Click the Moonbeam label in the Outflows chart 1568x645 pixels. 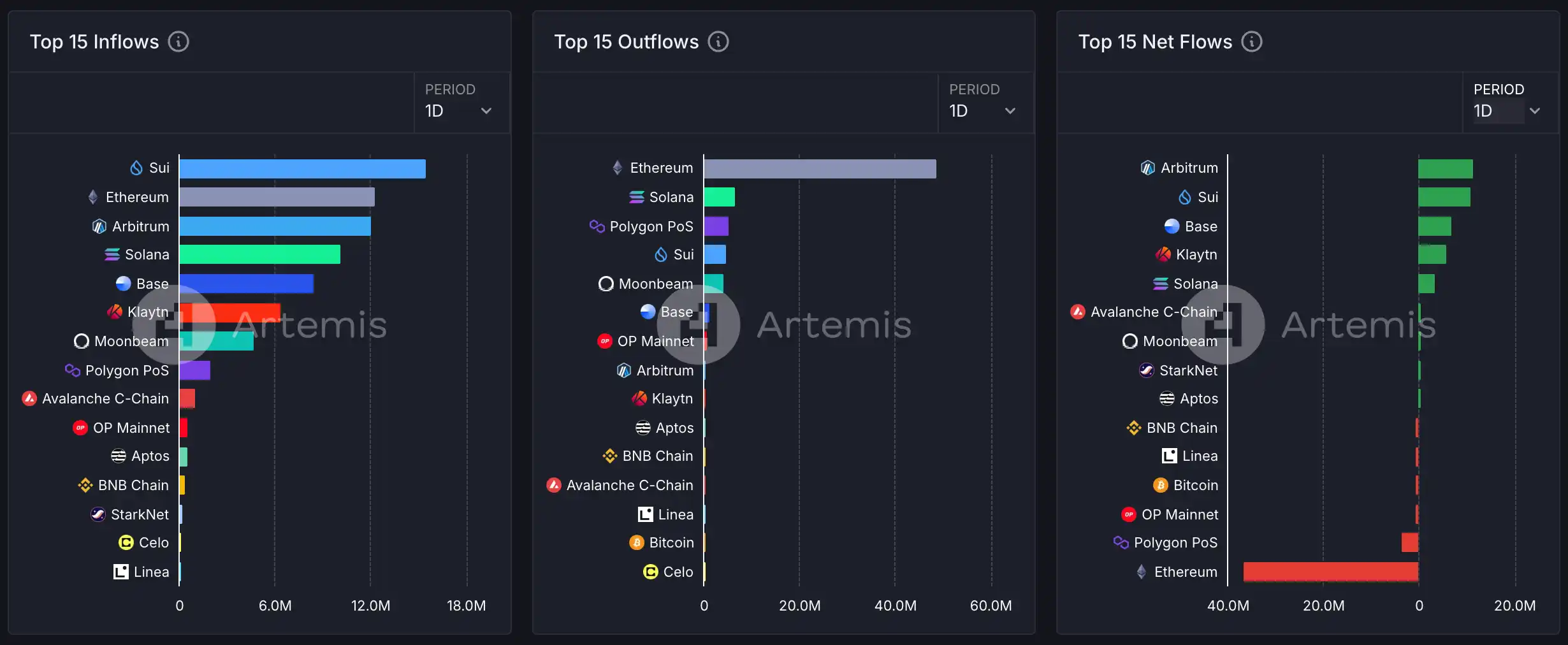[655, 284]
